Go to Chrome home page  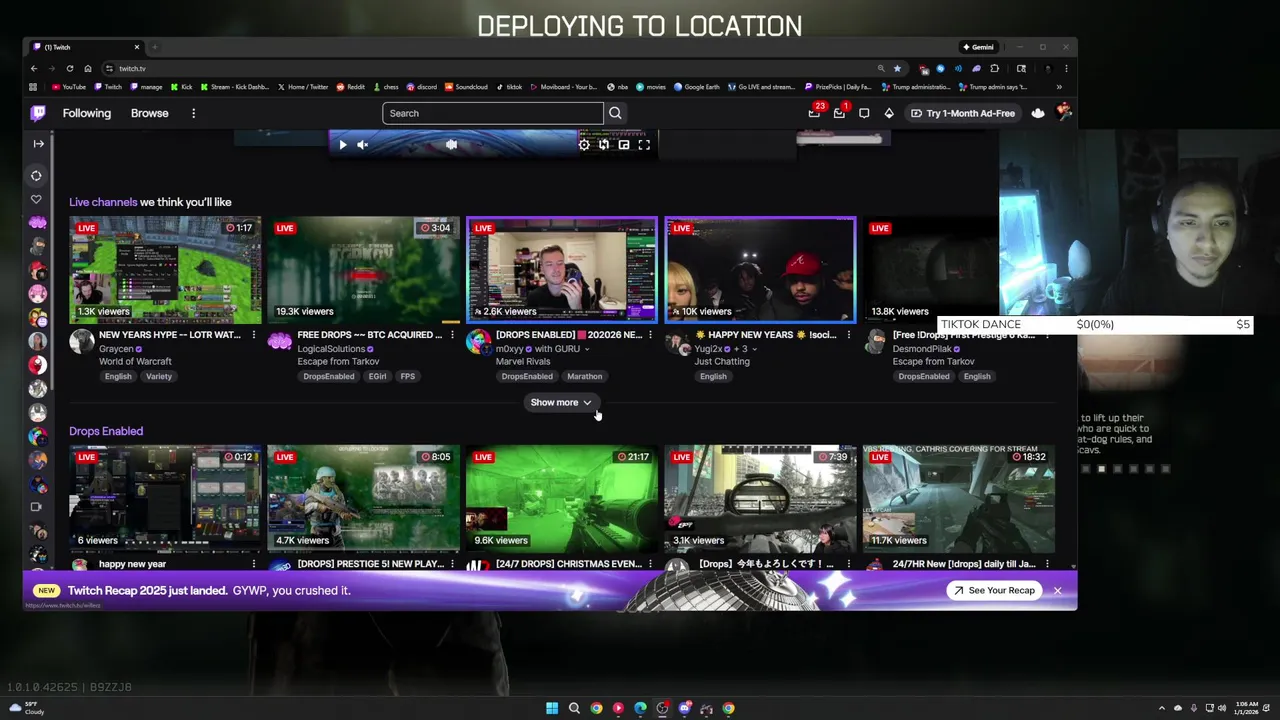pyautogui.click(x=87, y=68)
